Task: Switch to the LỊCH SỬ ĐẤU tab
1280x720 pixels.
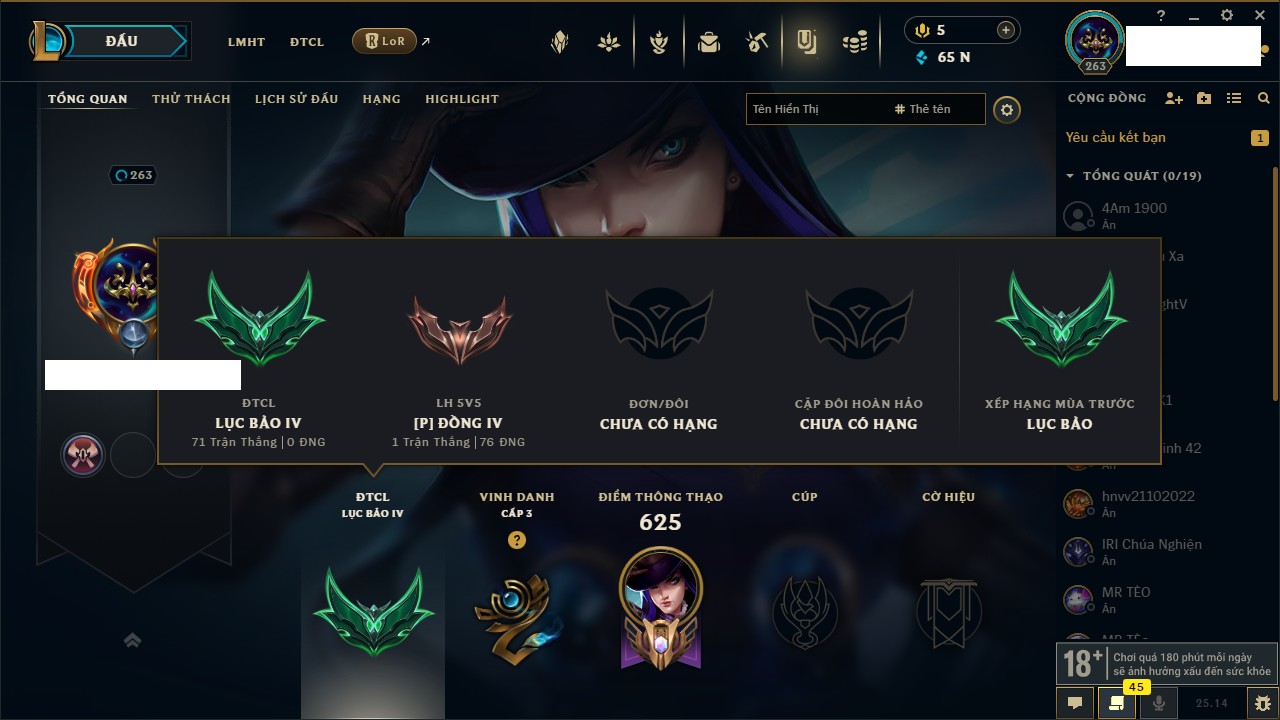Action: point(296,99)
